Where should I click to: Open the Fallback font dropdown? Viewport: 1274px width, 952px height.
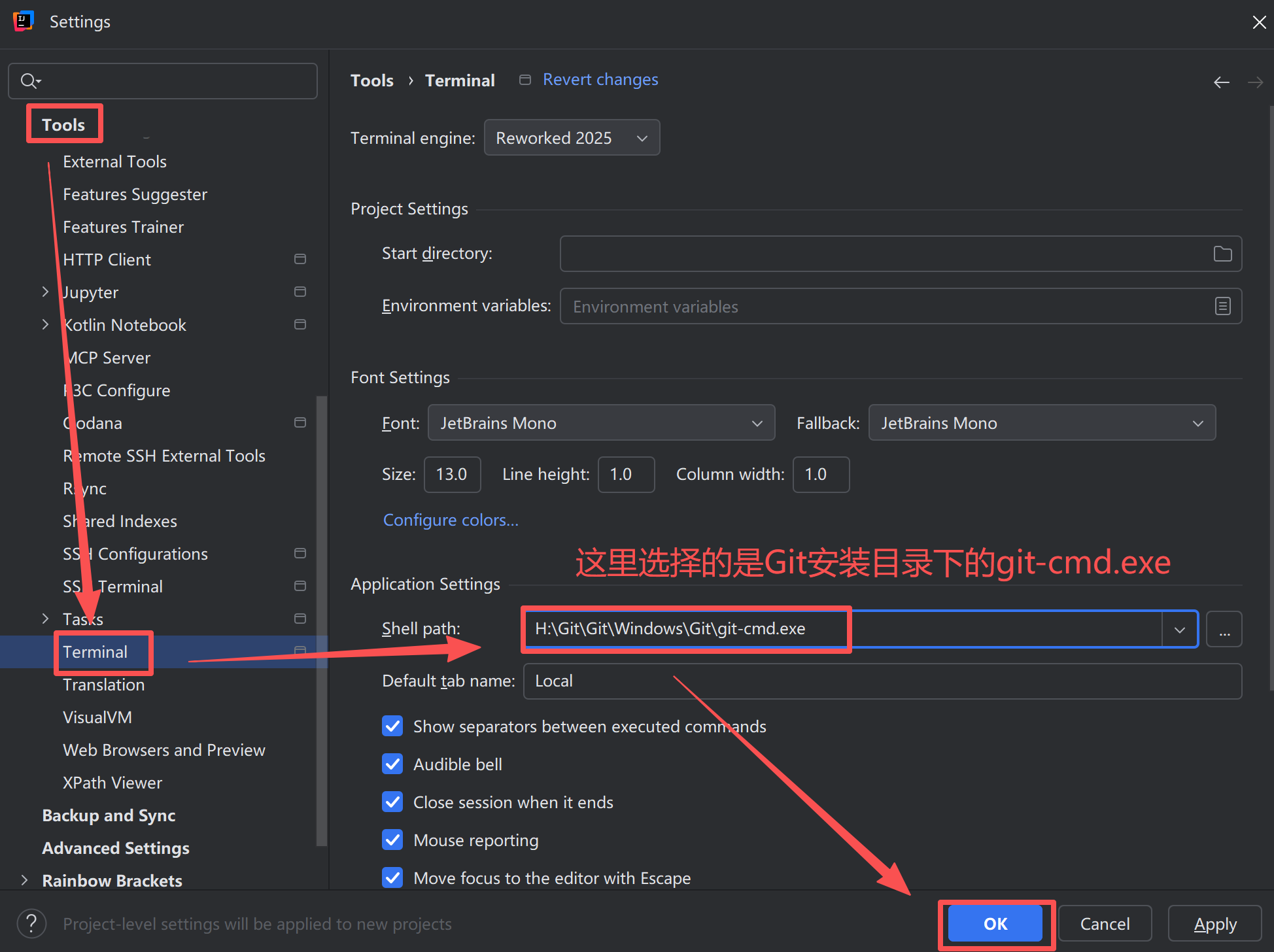pyautogui.click(x=1042, y=423)
